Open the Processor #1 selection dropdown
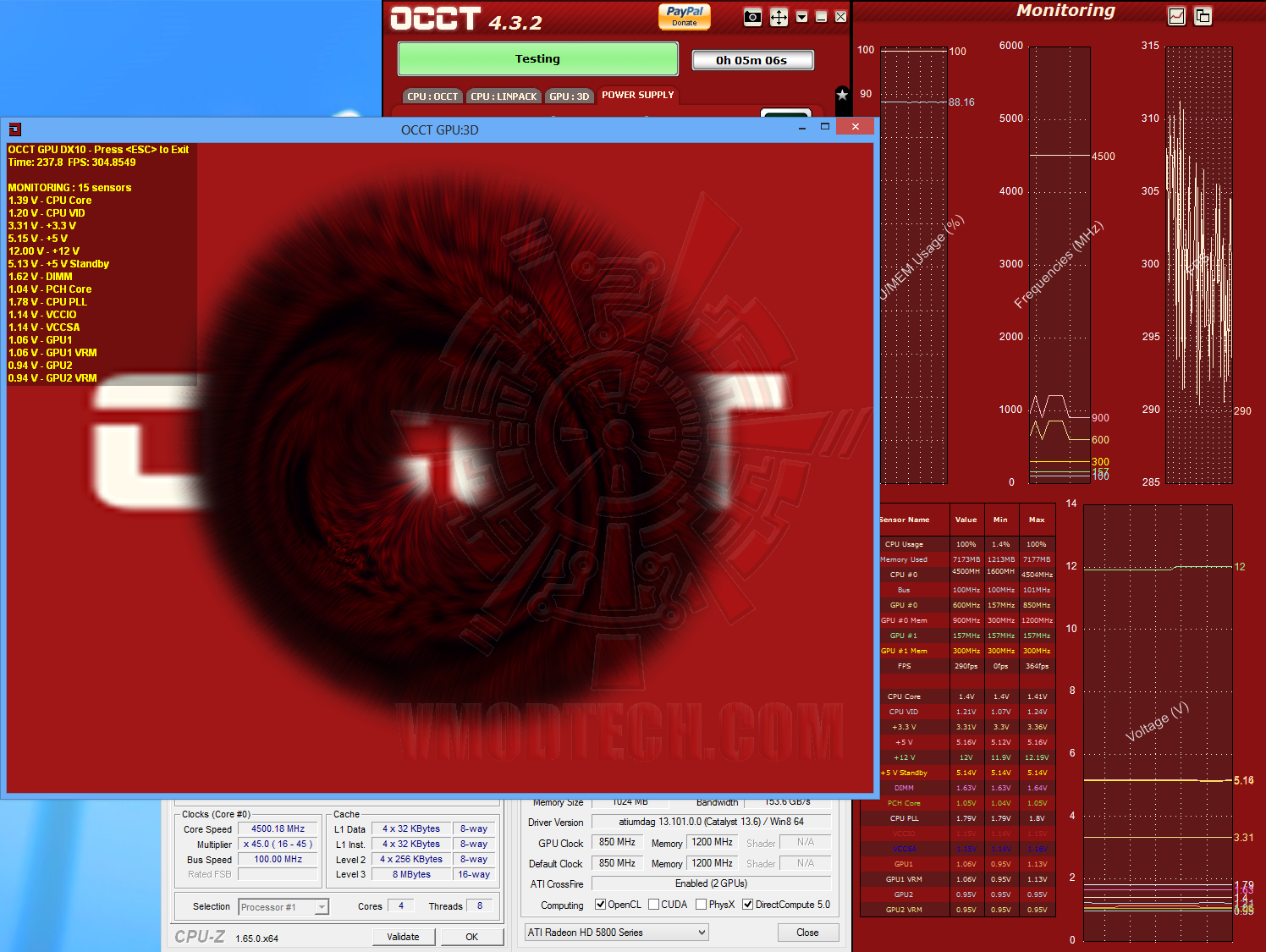The image size is (1266, 952). (283, 907)
